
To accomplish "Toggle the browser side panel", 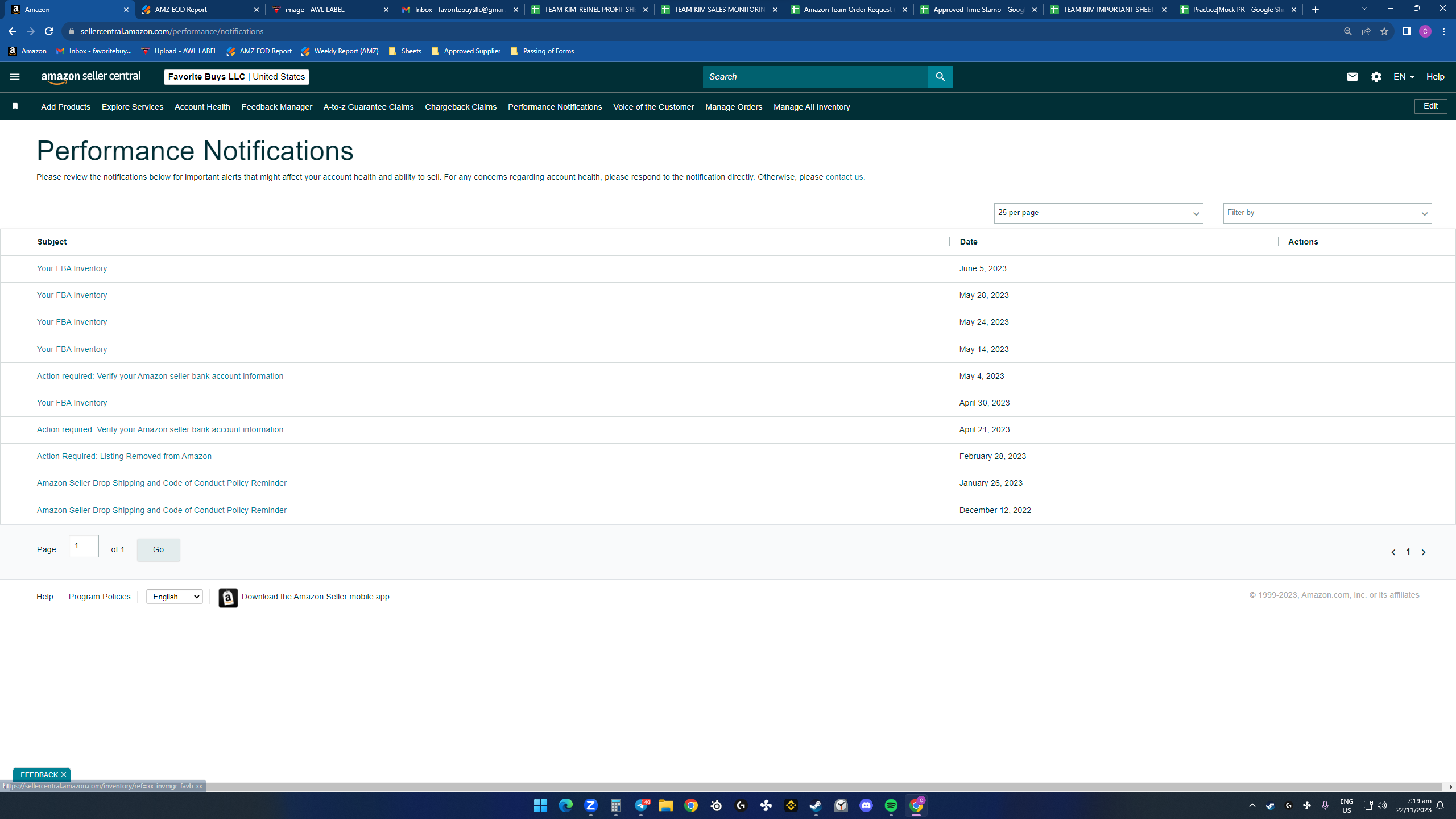I will tap(1407, 31).
